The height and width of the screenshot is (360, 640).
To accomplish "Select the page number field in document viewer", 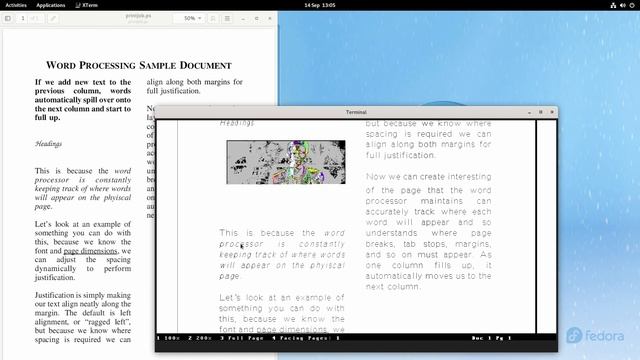I will [23, 18].
